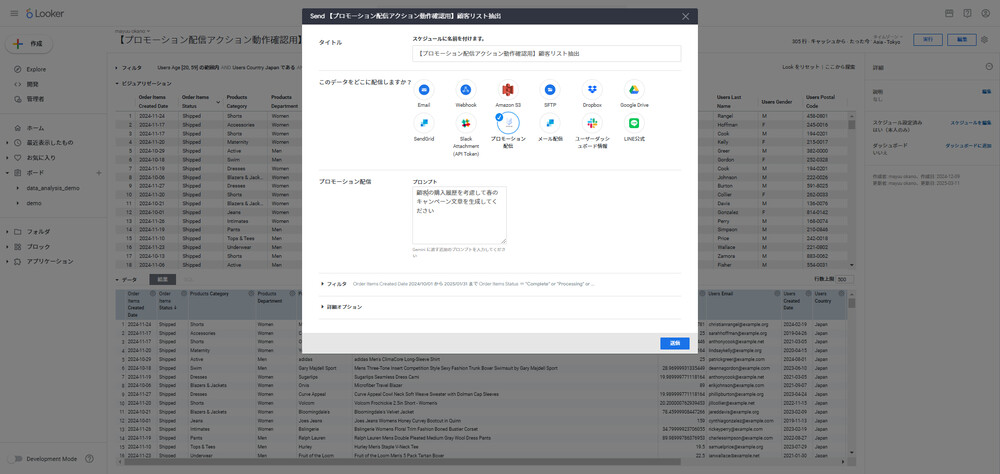Select the selected プロモーション配信 destination

click(508, 123)
